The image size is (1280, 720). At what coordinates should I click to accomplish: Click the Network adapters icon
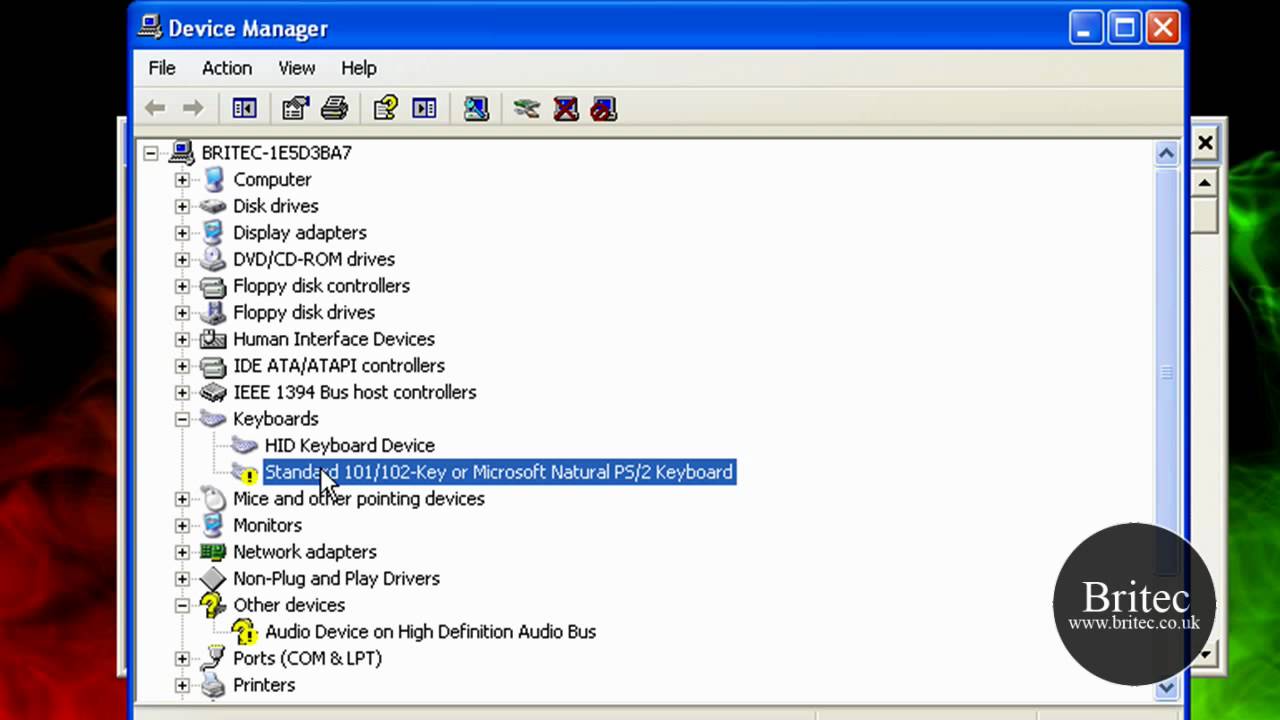(x=213, y=552)
